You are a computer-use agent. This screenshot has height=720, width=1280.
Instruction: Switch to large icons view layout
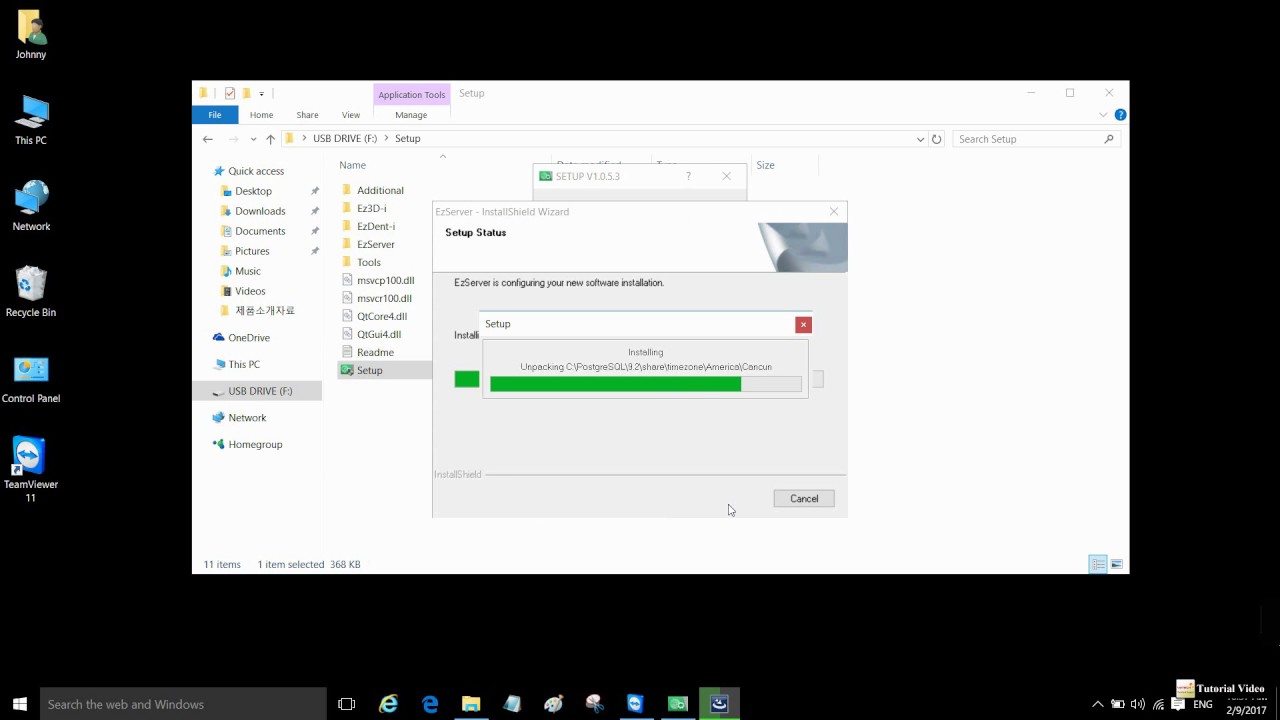coord(1117,564)
